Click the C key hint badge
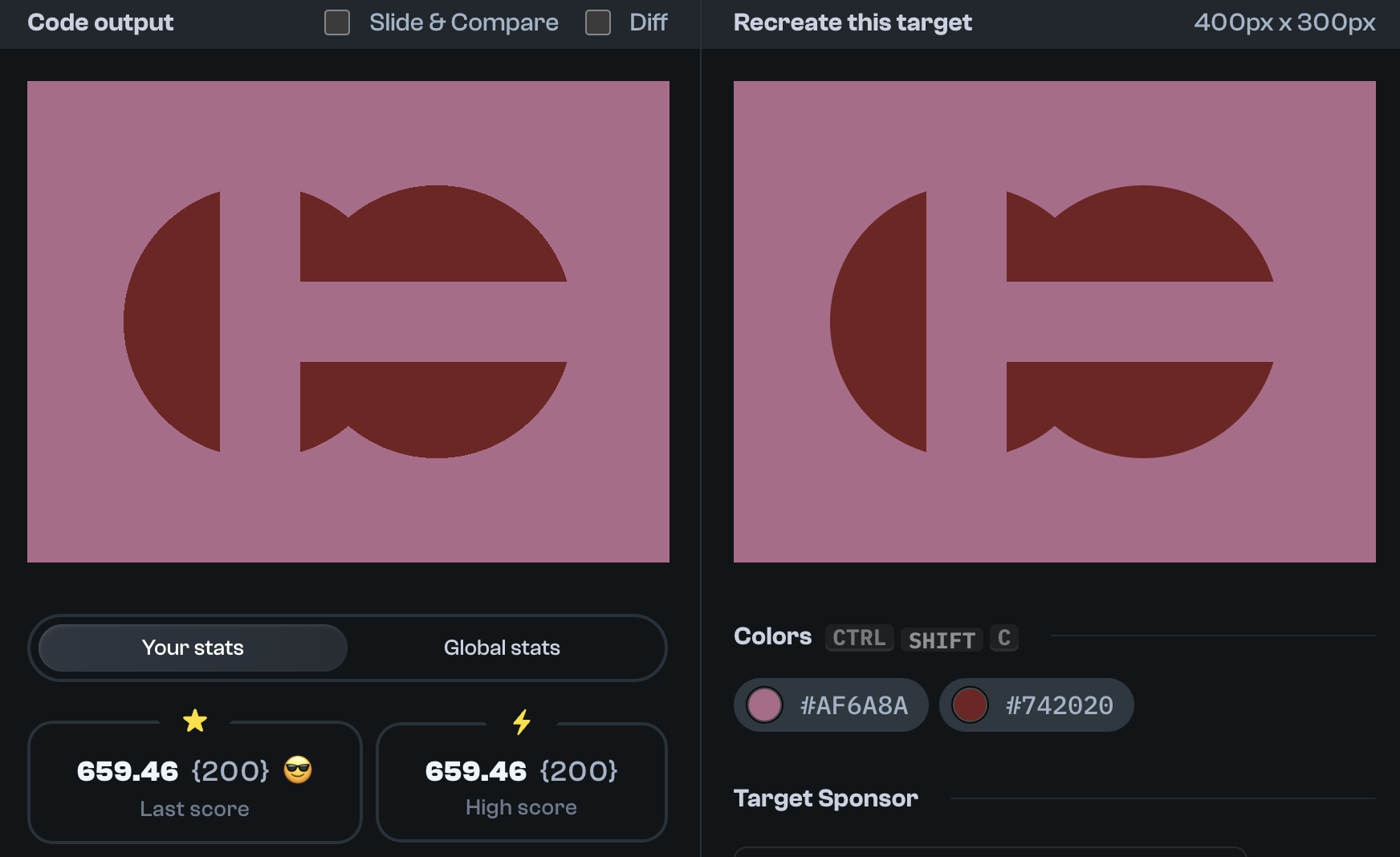The width and height of the screenshot is (1400, 857). (1004, 638)
